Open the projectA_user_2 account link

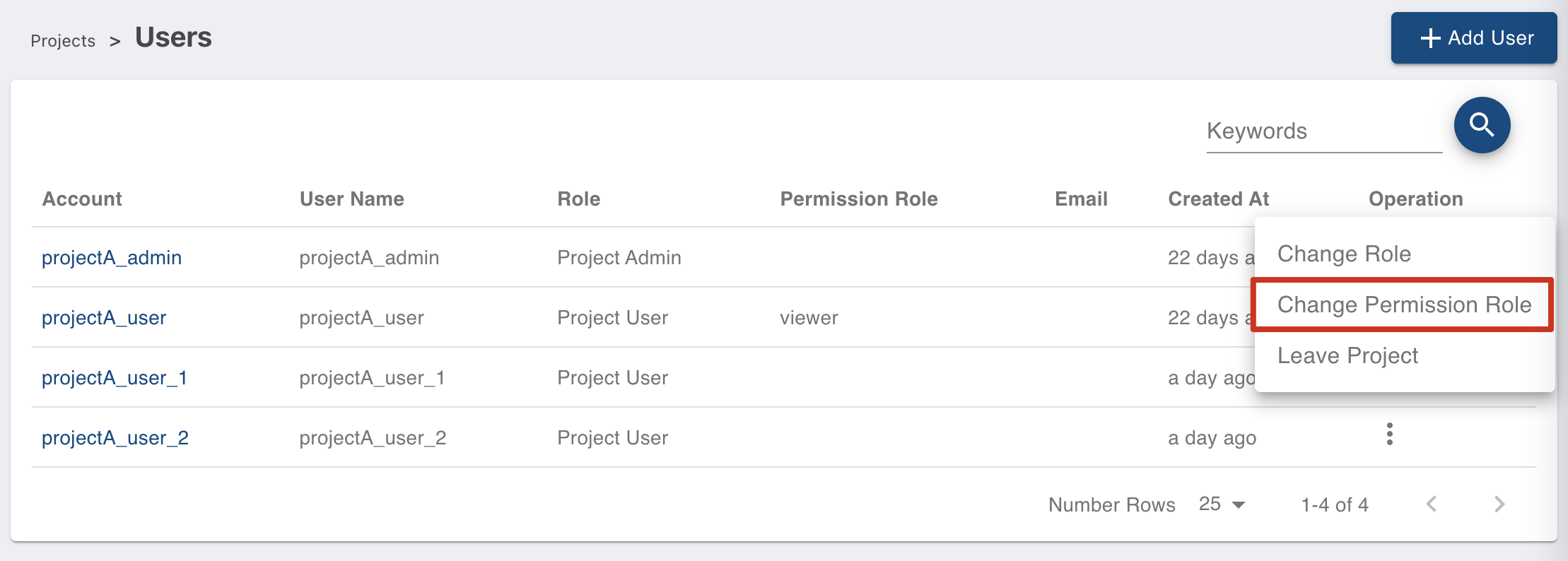click(x=115, y=437)
